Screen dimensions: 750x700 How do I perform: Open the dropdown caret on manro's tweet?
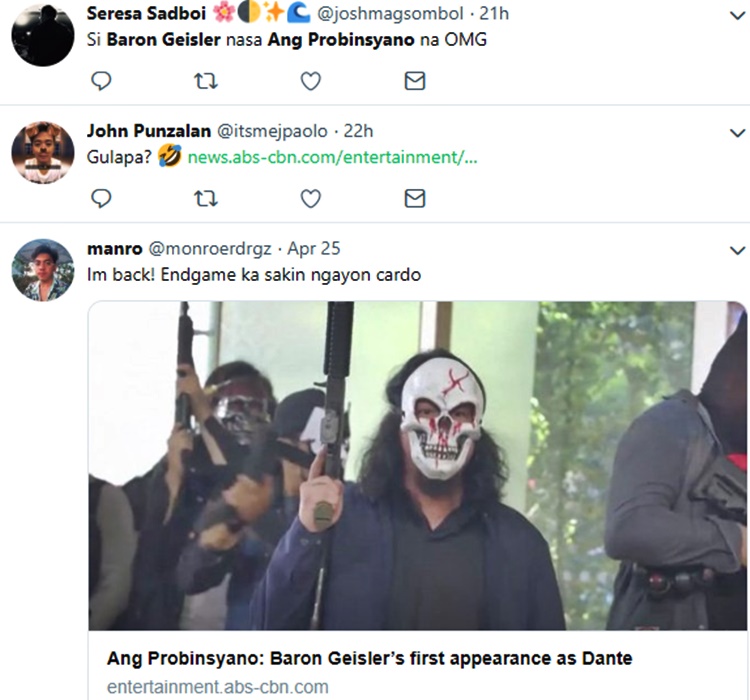tap(737, 250)
